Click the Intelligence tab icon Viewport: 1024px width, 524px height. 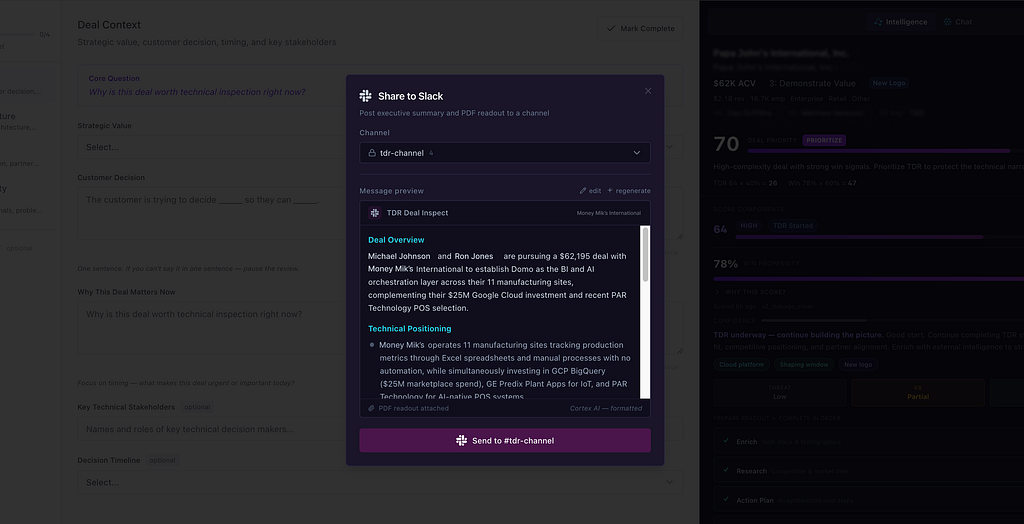click(879, 22)
